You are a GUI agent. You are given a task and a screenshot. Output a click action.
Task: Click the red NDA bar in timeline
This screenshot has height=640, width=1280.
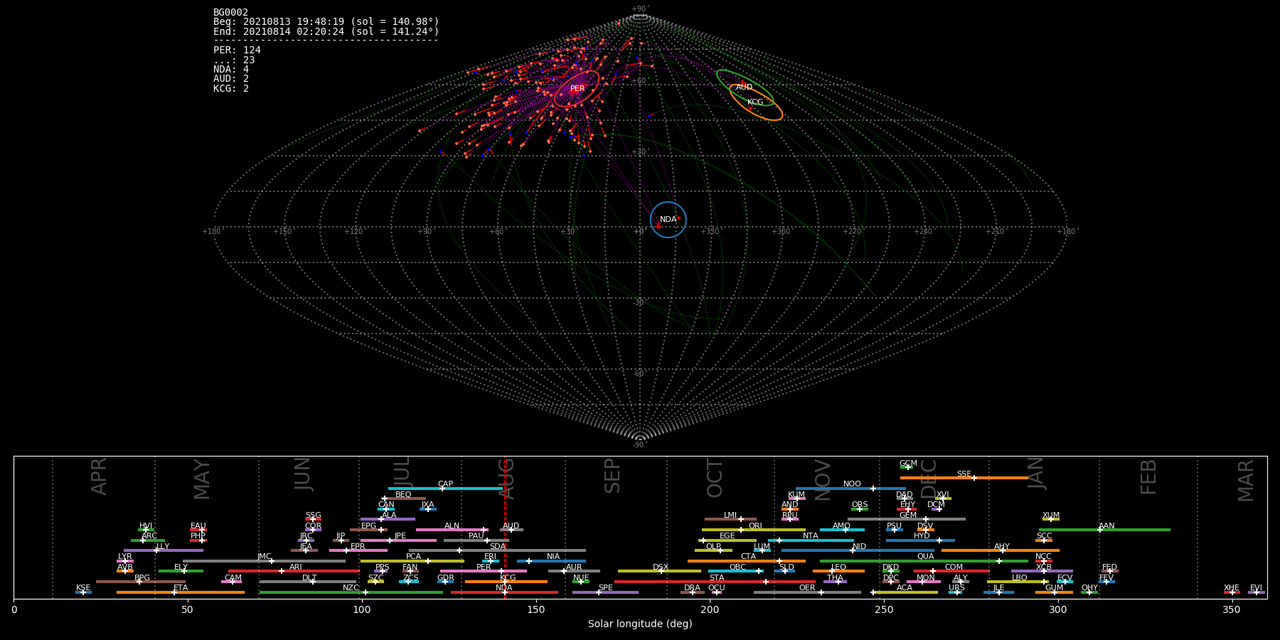pos(504,592)
